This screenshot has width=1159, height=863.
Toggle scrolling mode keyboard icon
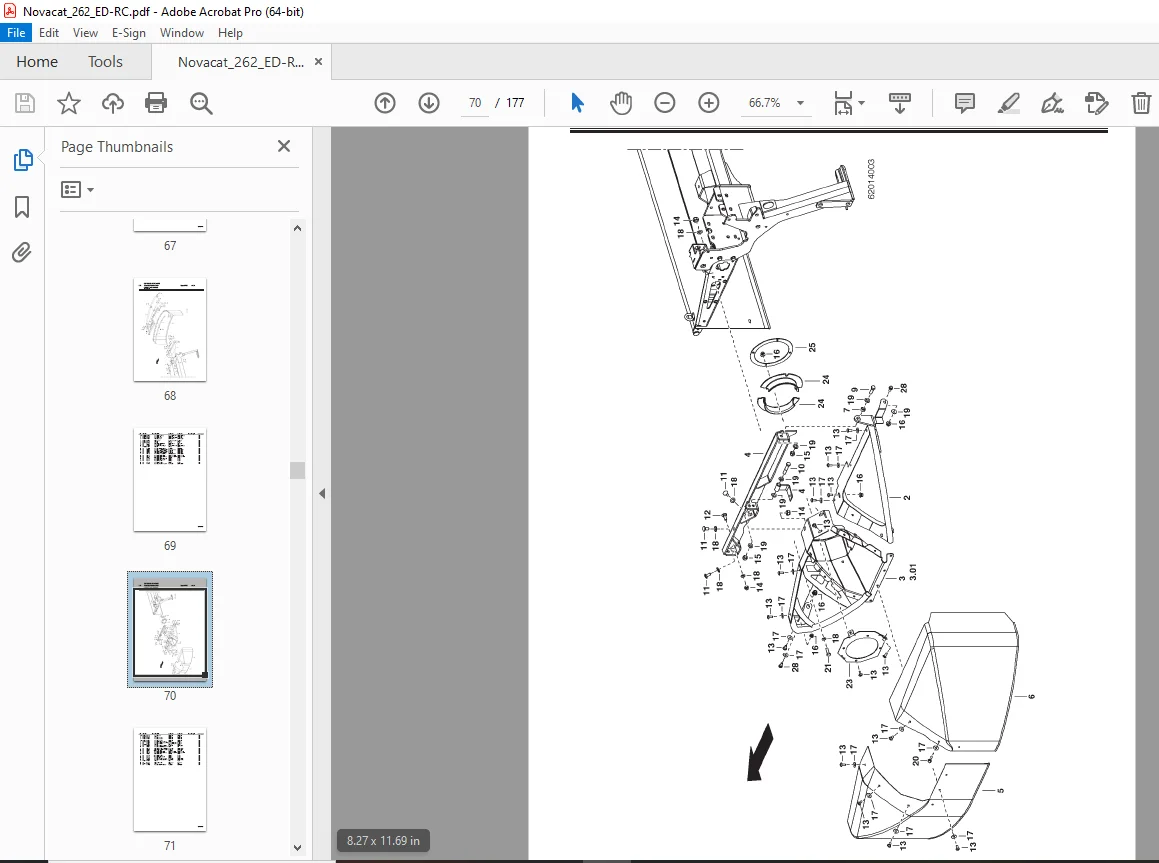[x=900, y=103]
